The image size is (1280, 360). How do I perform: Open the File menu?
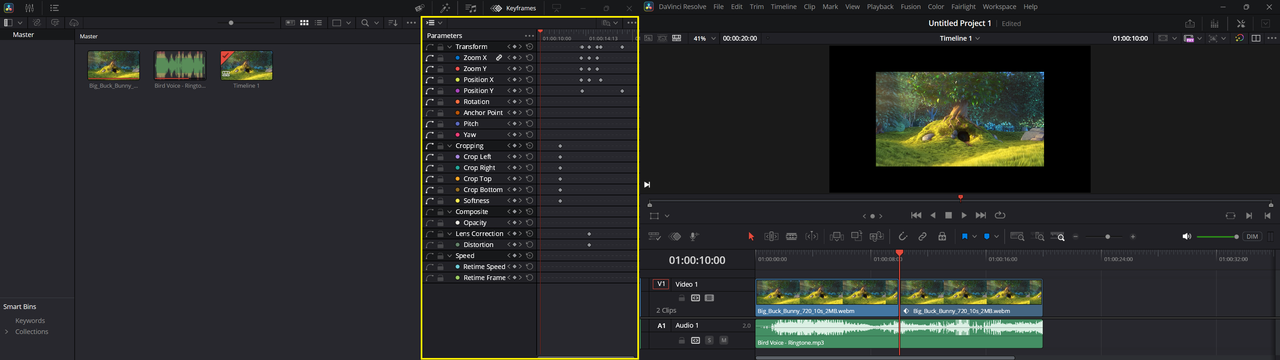719,7
